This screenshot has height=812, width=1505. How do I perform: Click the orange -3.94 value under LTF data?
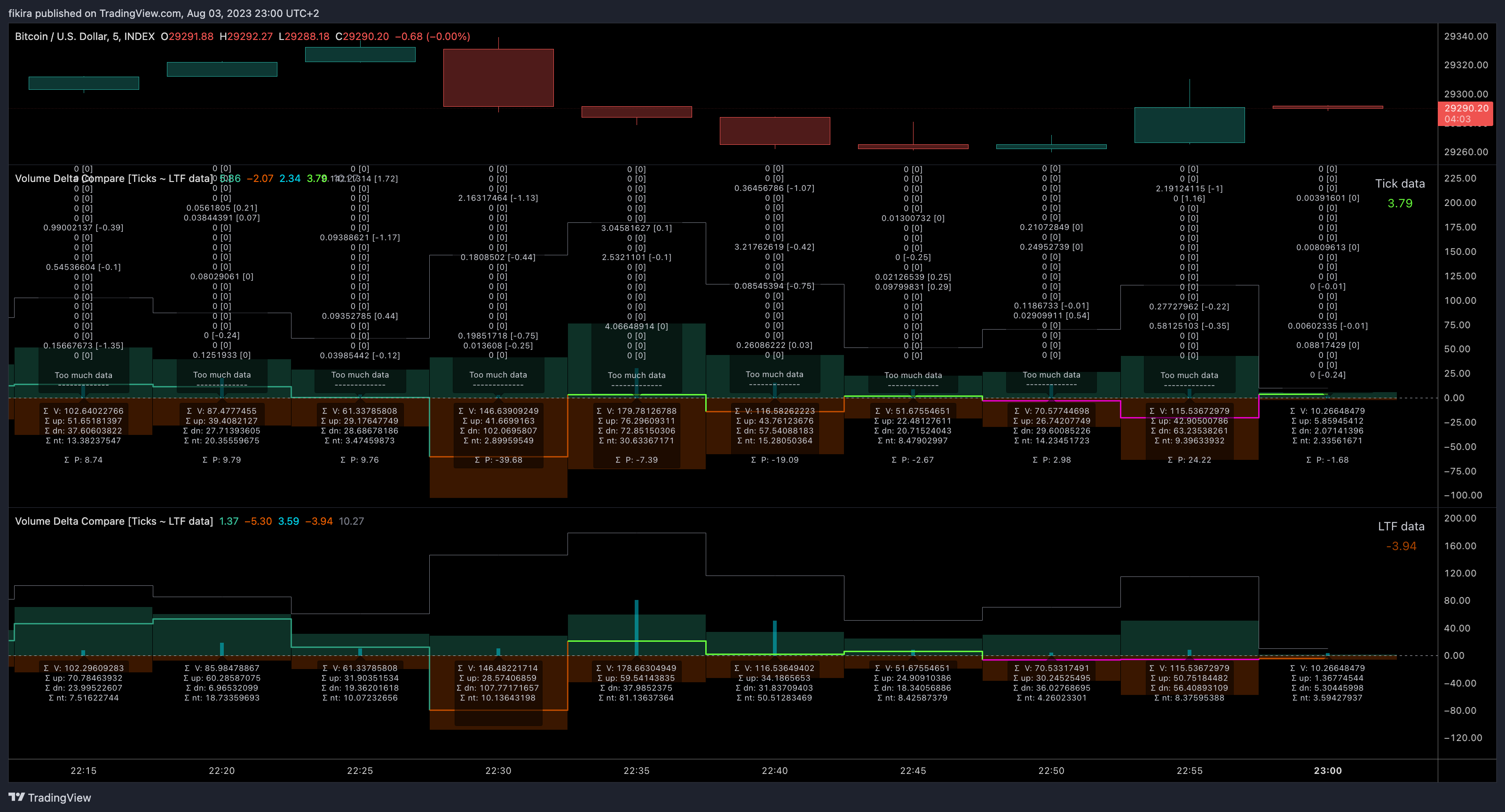tap(1401, 546)
